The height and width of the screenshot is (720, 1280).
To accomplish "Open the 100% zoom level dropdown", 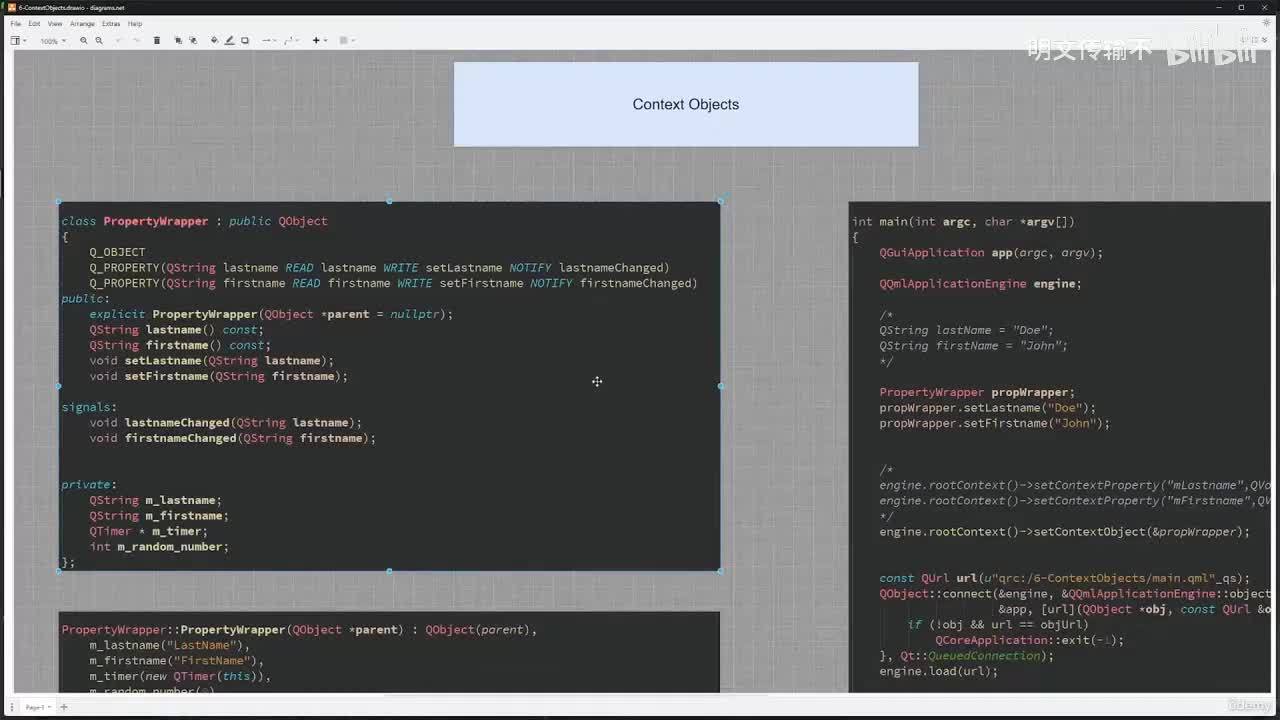I will pos(53,41).
